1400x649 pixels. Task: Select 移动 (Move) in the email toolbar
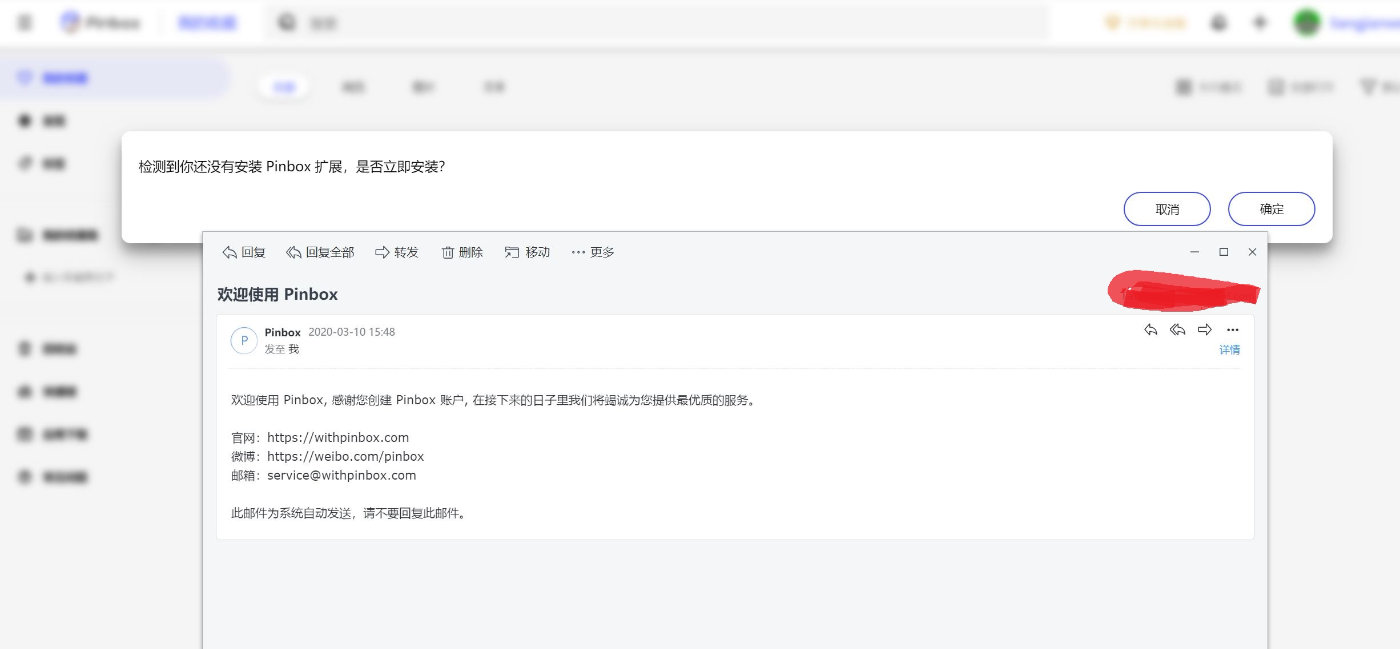pyautogui.click(x=527, y=252)
